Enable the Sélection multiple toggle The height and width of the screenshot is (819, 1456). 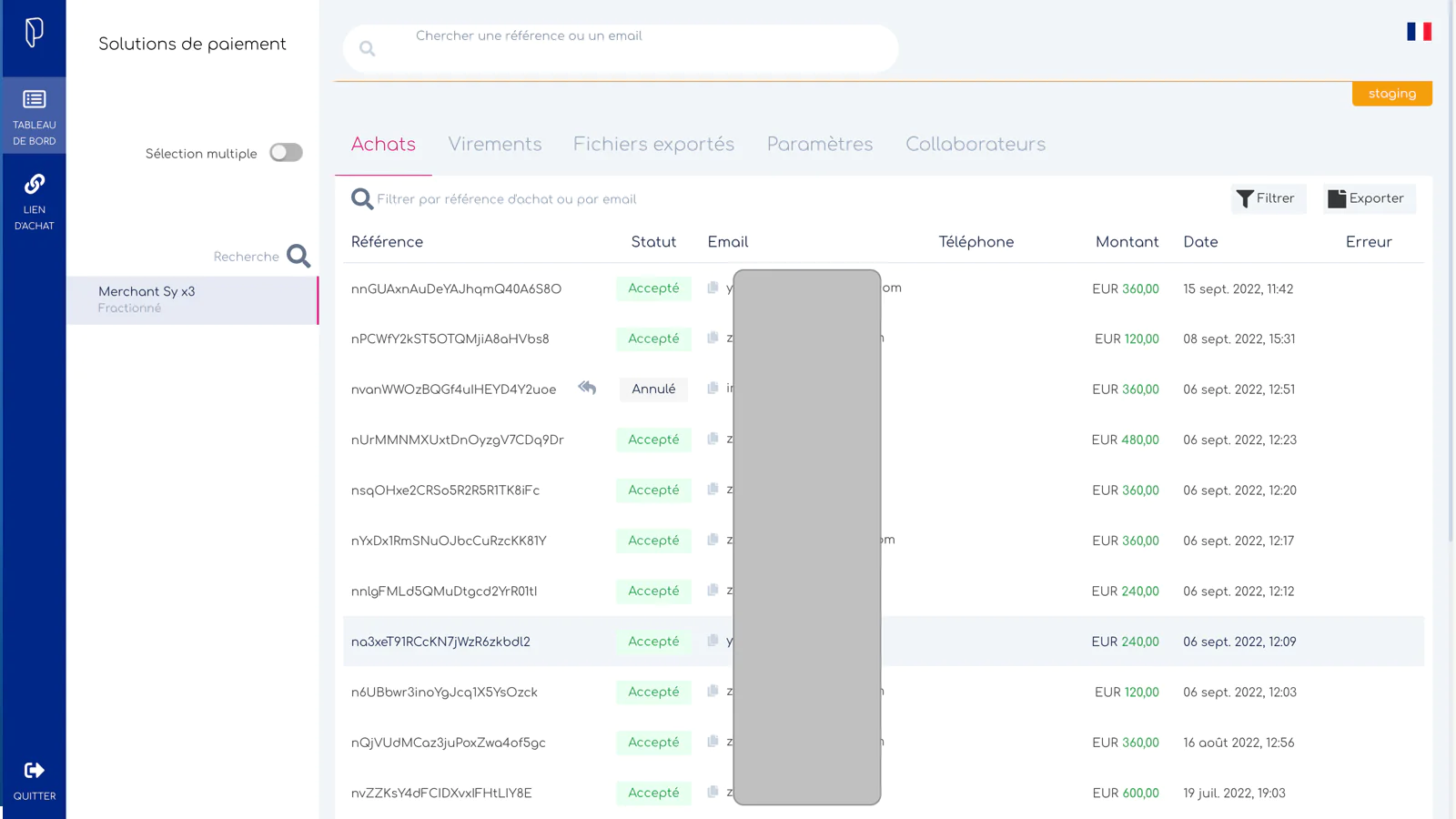coord(286,153)
